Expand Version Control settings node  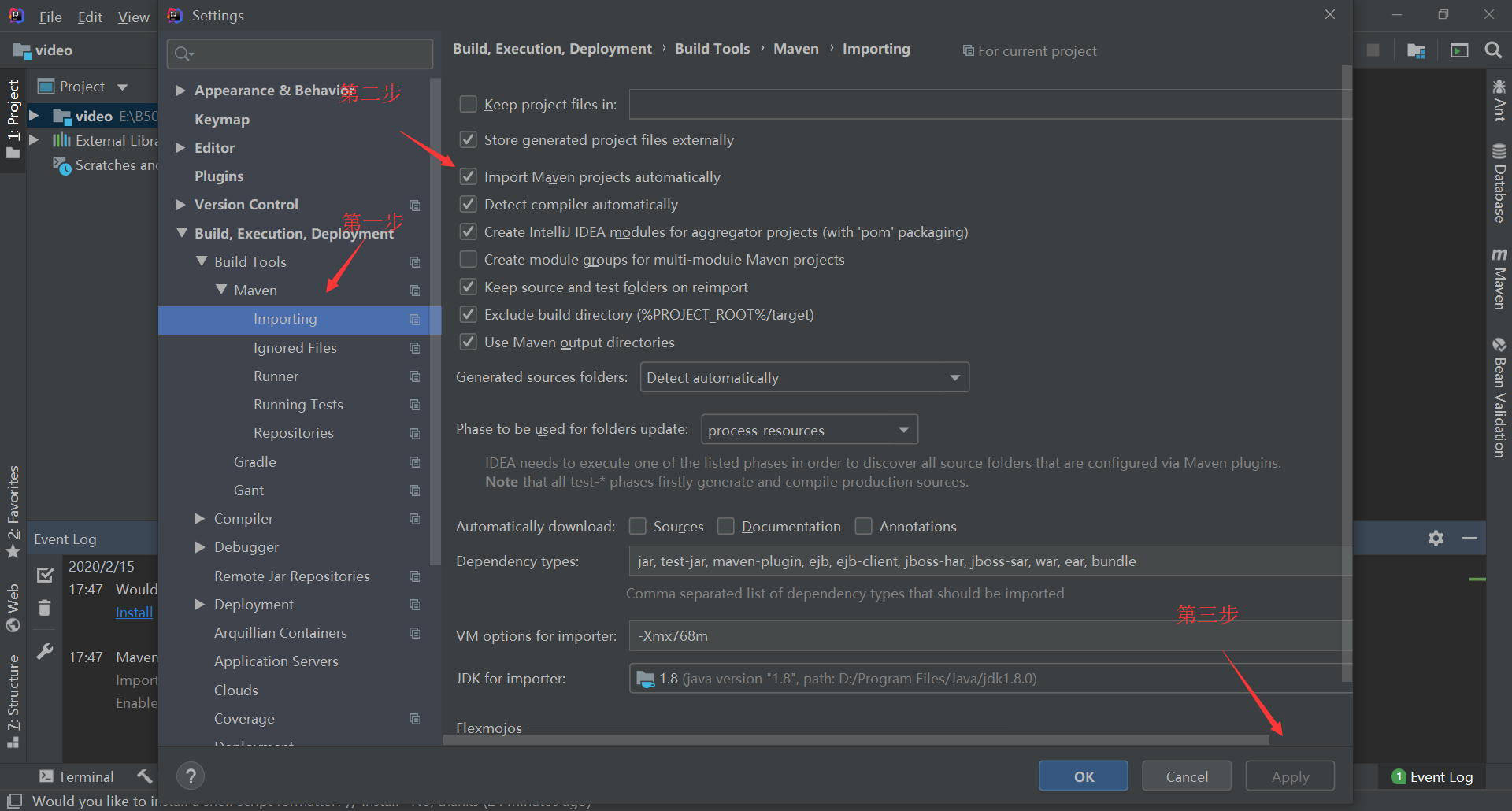click(180, 205)
